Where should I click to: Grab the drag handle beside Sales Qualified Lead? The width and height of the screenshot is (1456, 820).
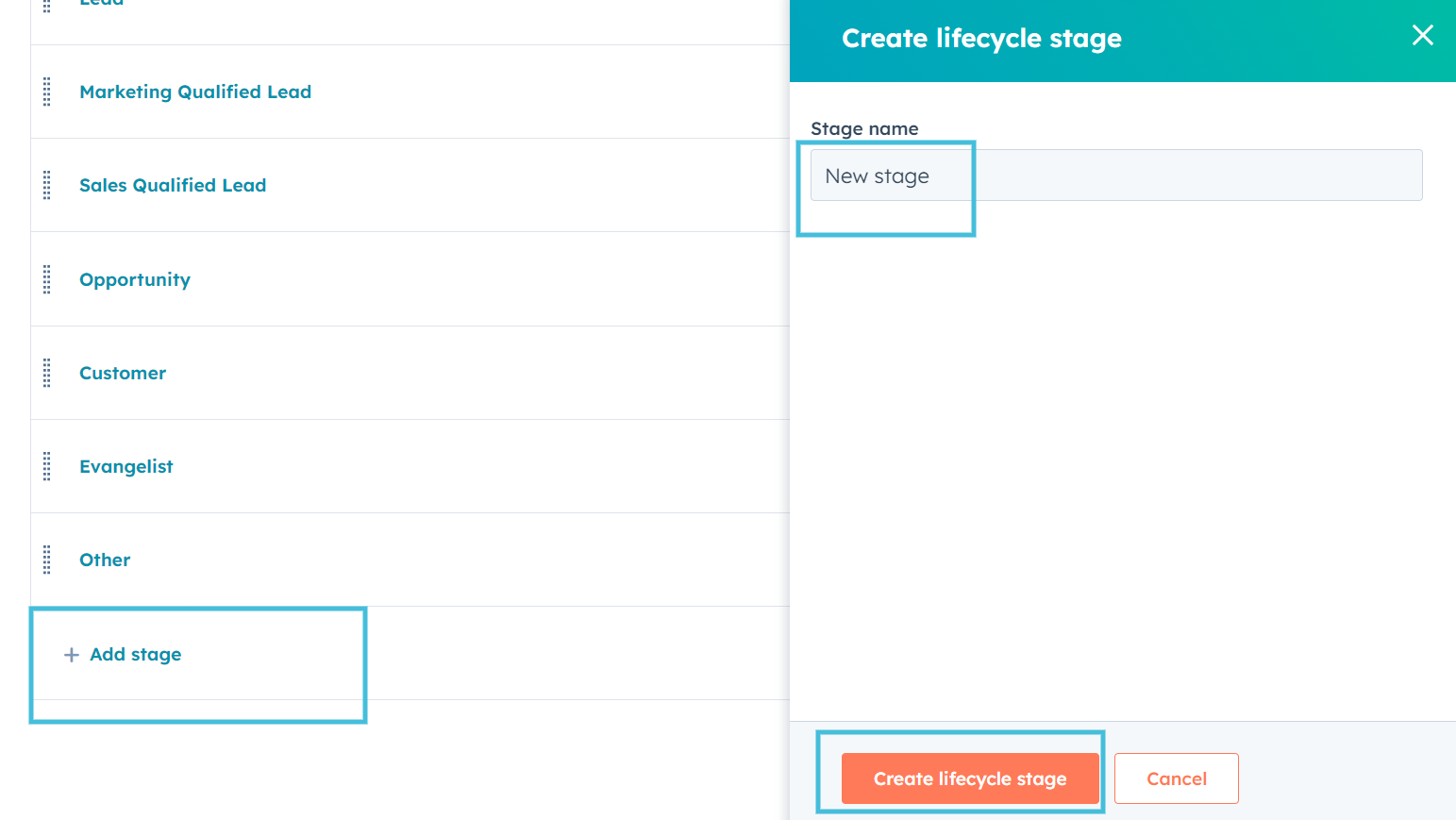45,185
